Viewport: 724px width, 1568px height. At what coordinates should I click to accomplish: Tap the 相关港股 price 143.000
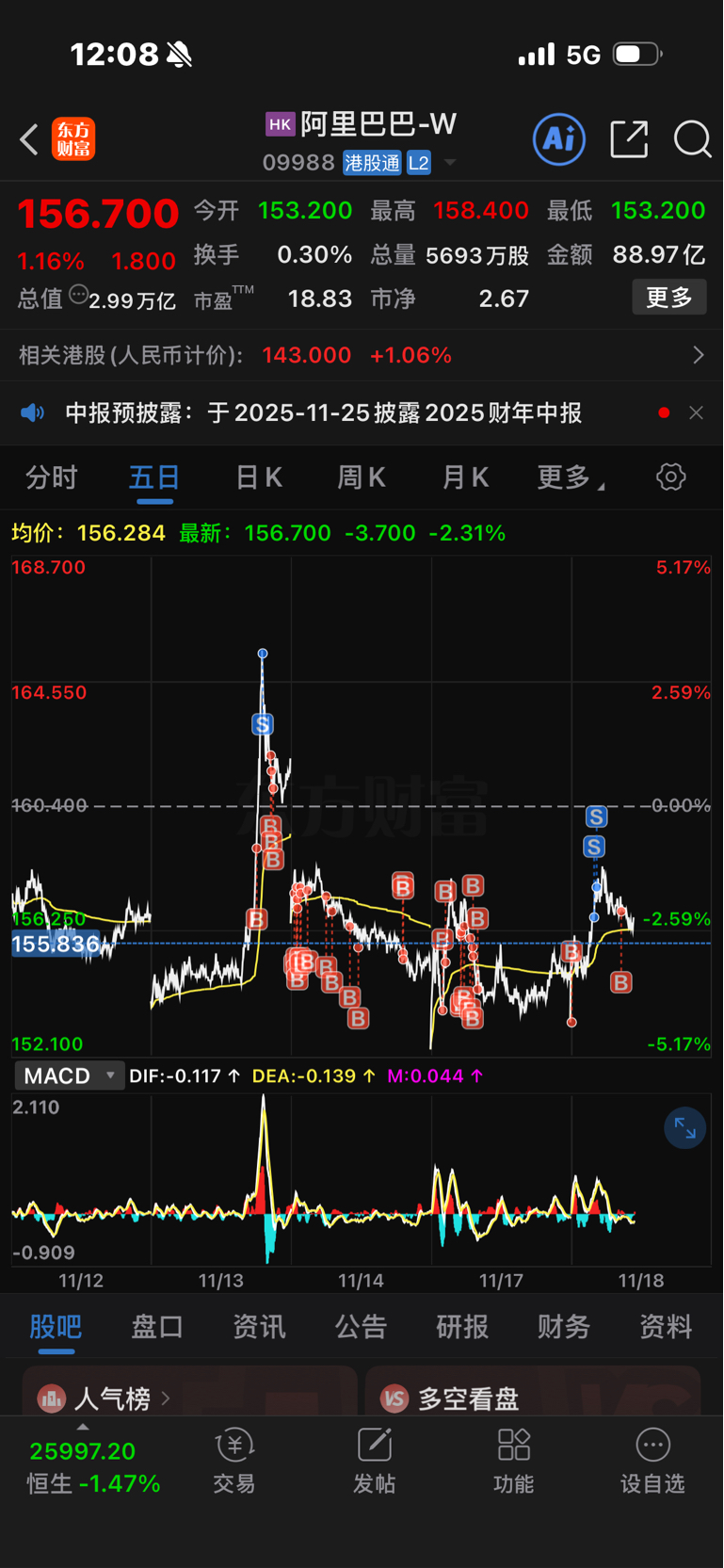point(307,355)
